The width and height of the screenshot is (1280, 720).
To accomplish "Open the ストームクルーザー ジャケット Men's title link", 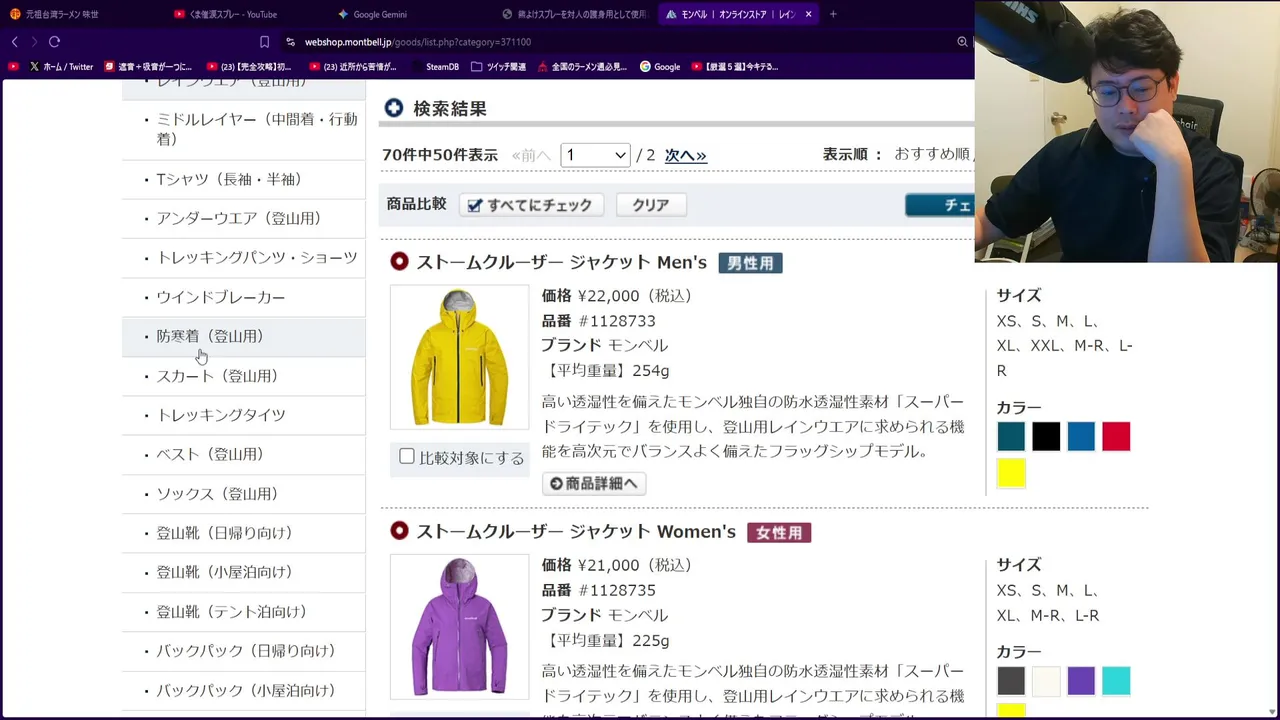I will pos(561,262).
